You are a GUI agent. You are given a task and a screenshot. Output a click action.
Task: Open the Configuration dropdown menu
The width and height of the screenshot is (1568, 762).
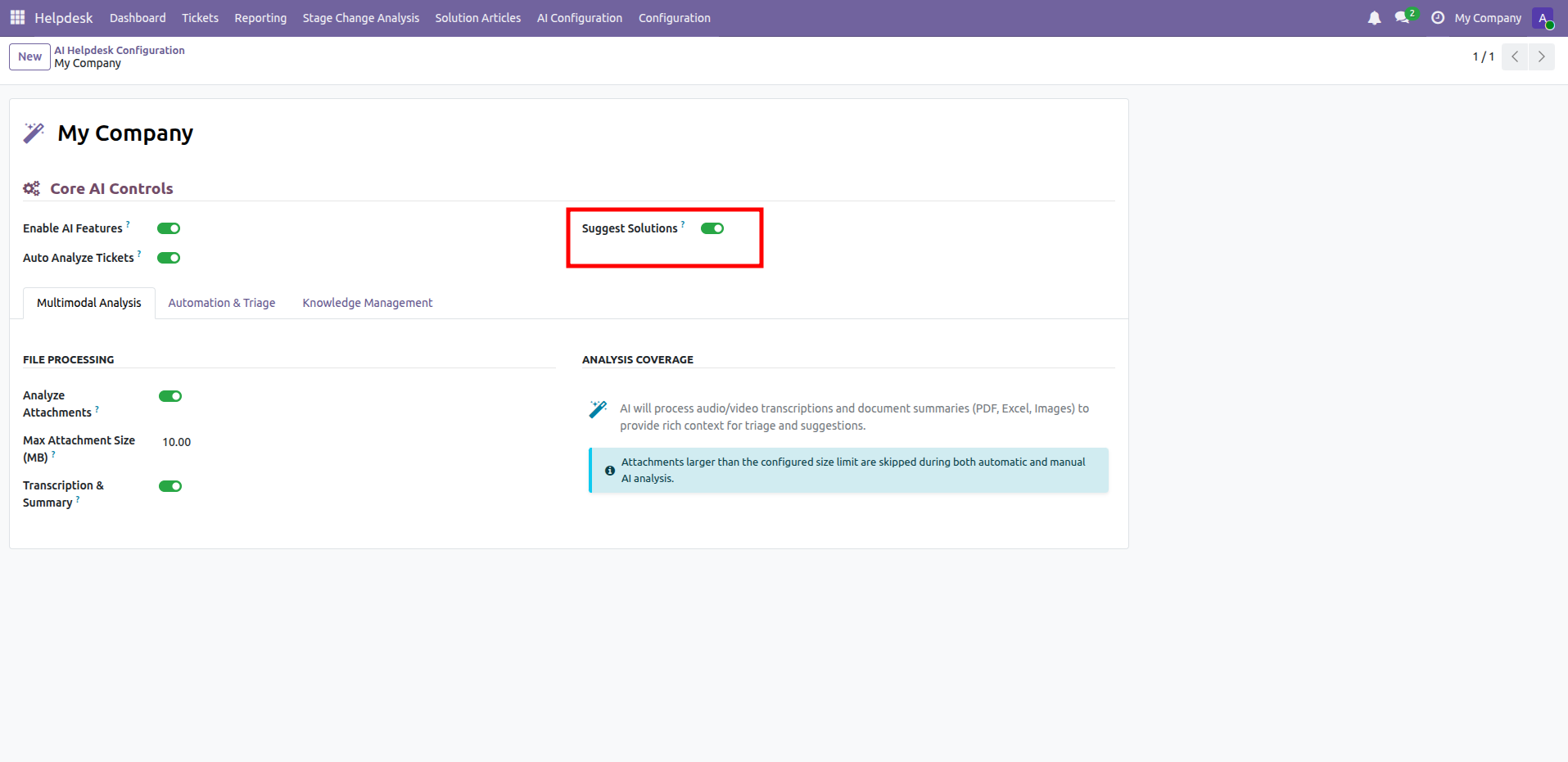click(675, 18)
